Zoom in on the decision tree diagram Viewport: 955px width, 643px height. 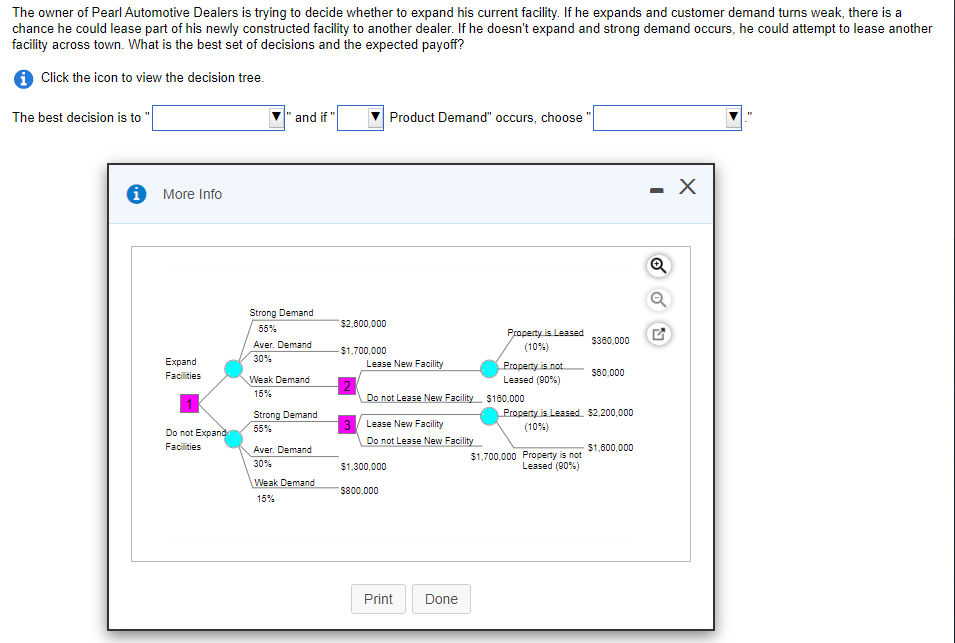click(658, 265)
